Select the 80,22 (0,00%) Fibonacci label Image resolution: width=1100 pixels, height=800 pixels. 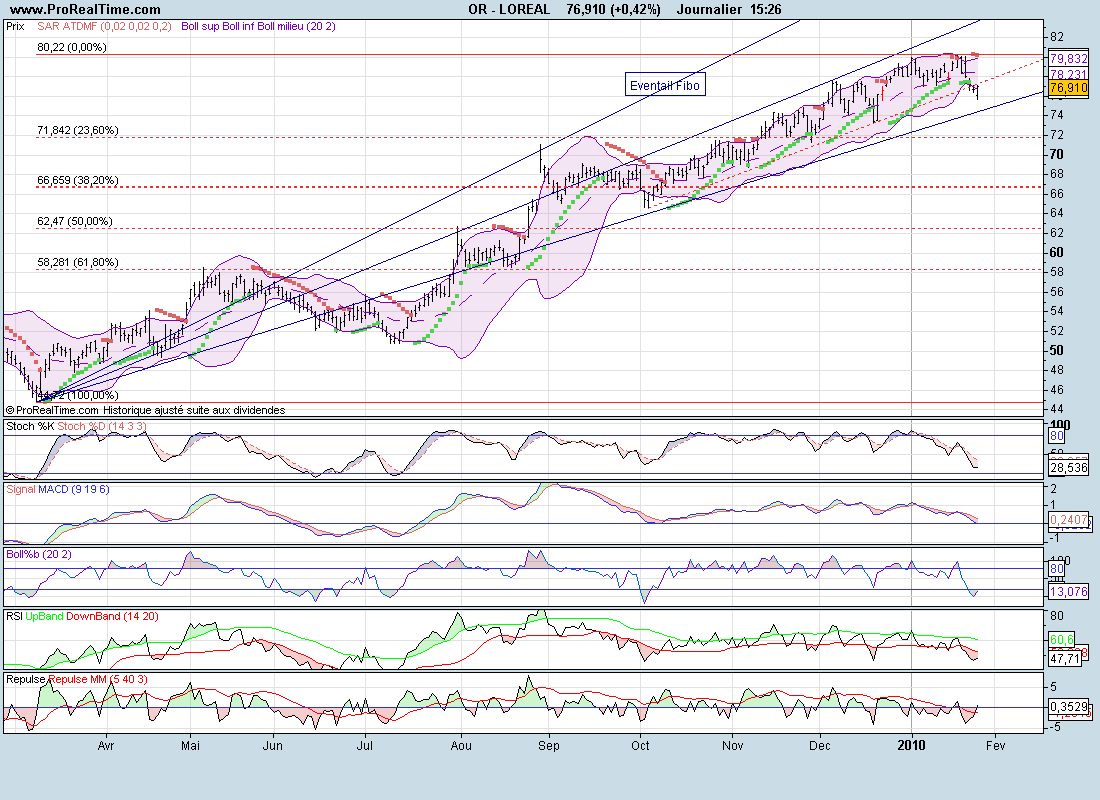click(x=72, y=48)
